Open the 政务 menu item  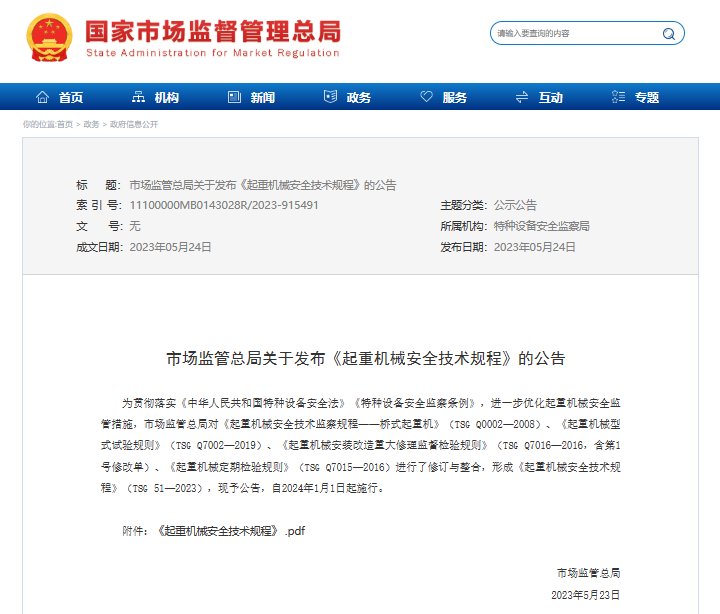pos(359,97)
